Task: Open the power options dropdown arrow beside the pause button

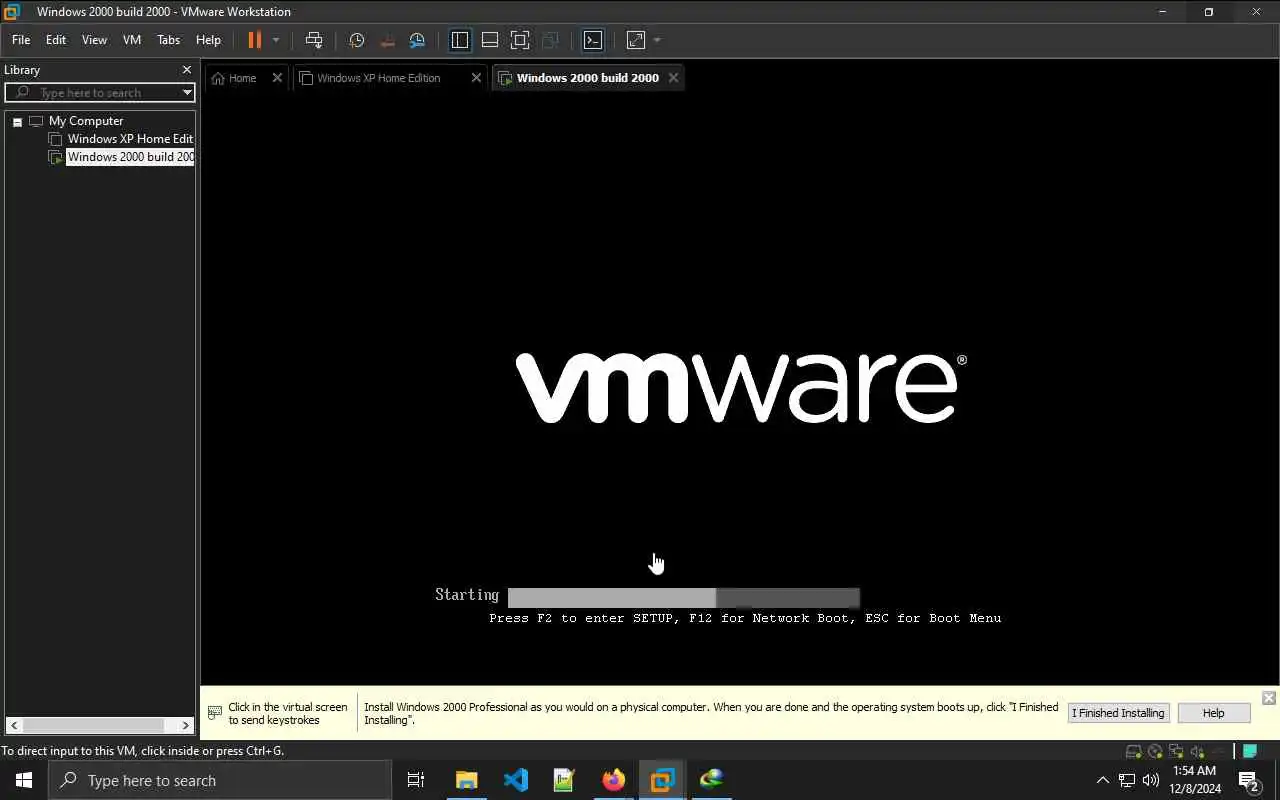Action: tap(276, 40)
